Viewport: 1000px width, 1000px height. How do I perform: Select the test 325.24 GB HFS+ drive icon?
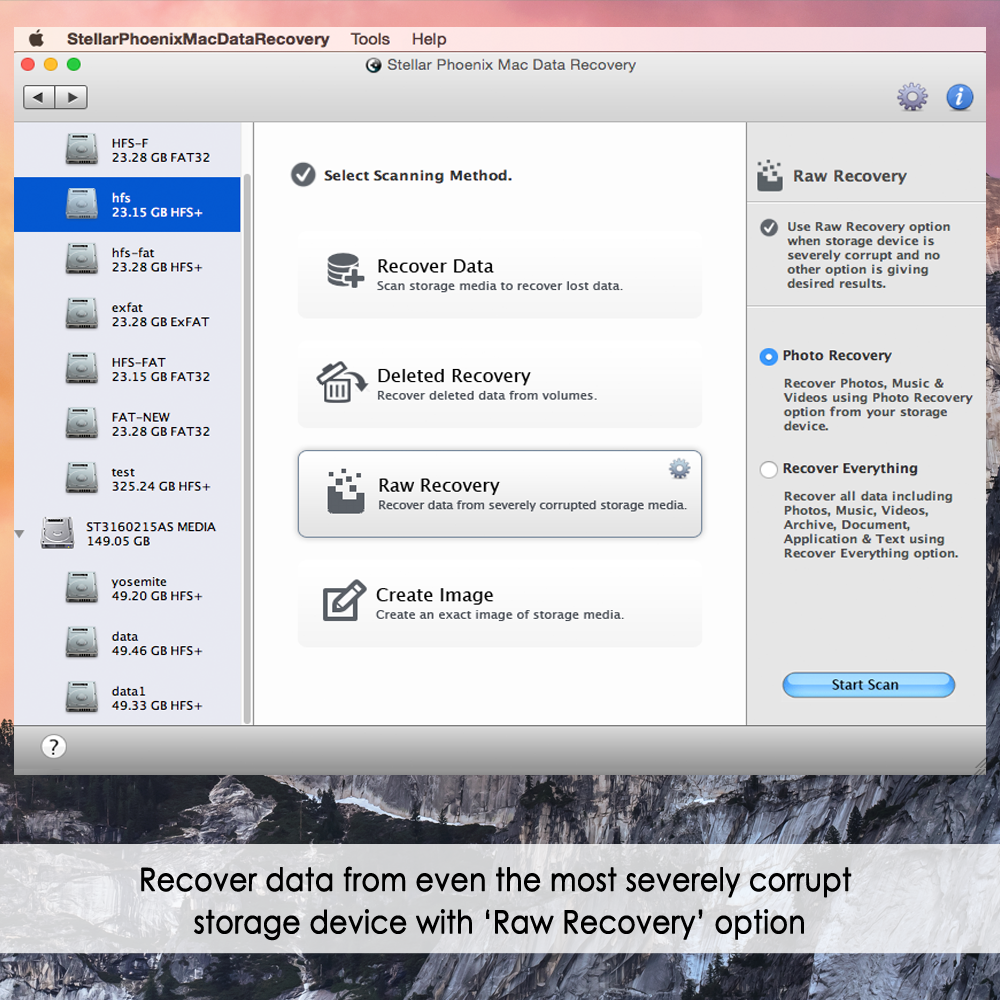click(82, 478)
